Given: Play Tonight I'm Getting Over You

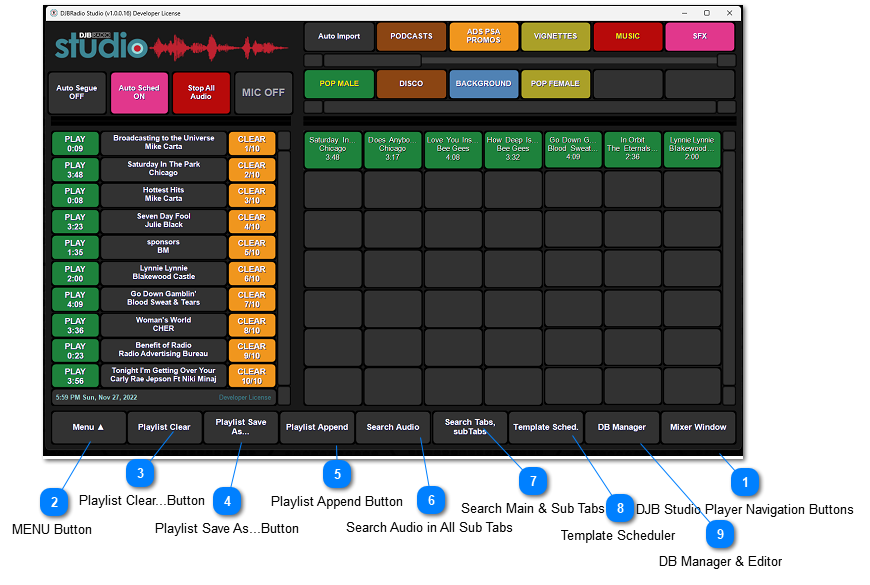Looking at the screenshot, I should tap(75, 376).
